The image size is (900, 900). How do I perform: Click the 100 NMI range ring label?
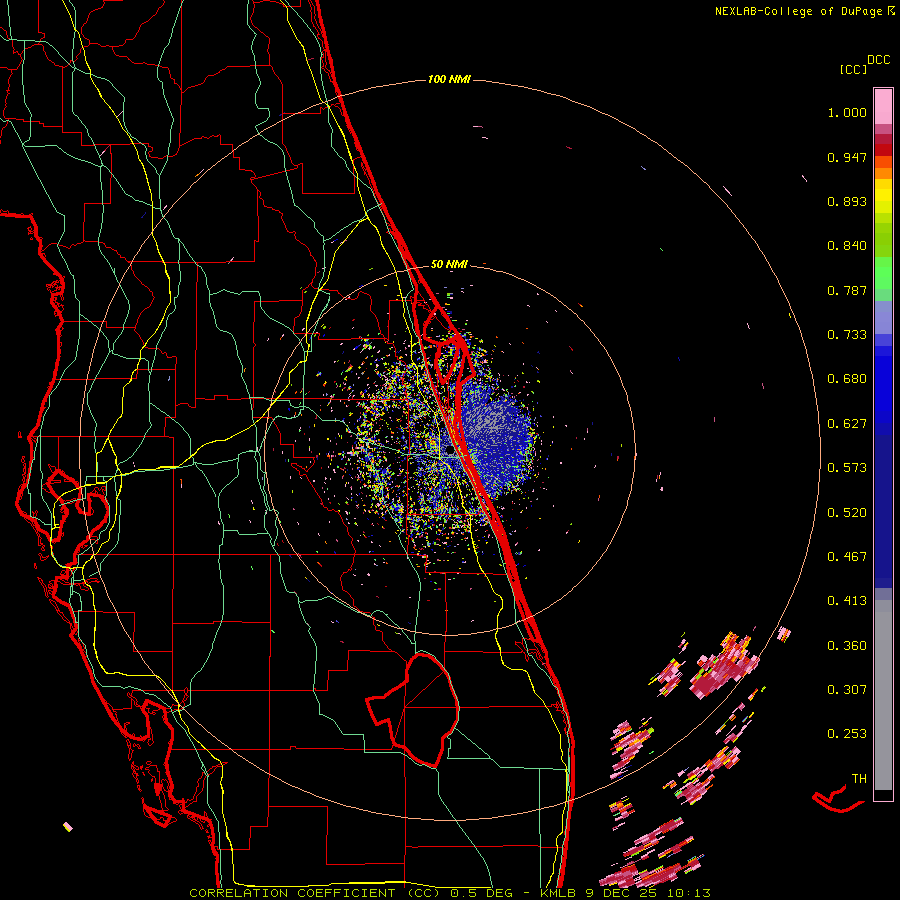tap(449, 79)
